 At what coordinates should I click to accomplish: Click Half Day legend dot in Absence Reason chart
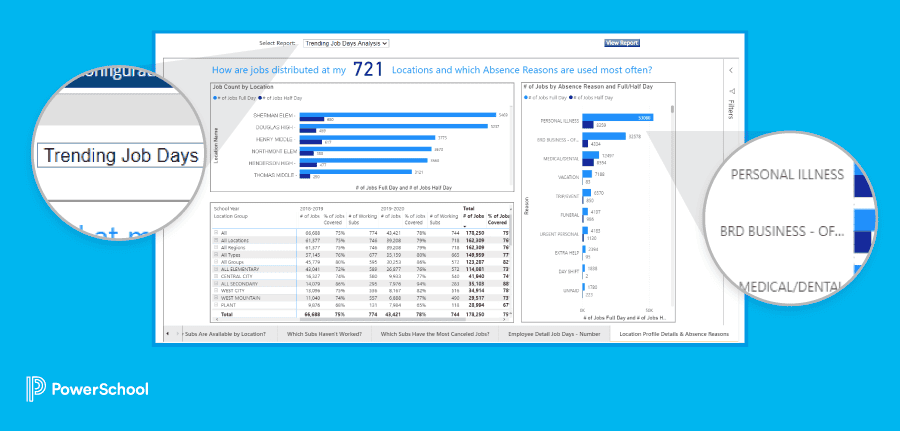(570, 97)
